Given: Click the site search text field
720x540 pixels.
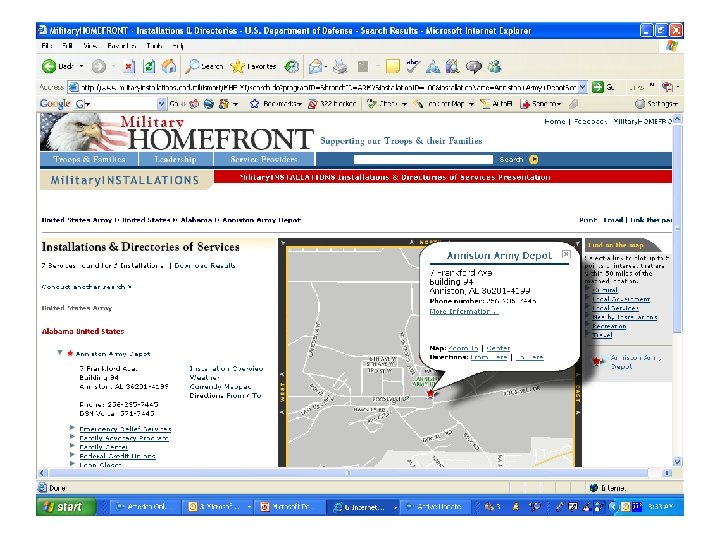Looking at the screenshot, I should point(423,159).
